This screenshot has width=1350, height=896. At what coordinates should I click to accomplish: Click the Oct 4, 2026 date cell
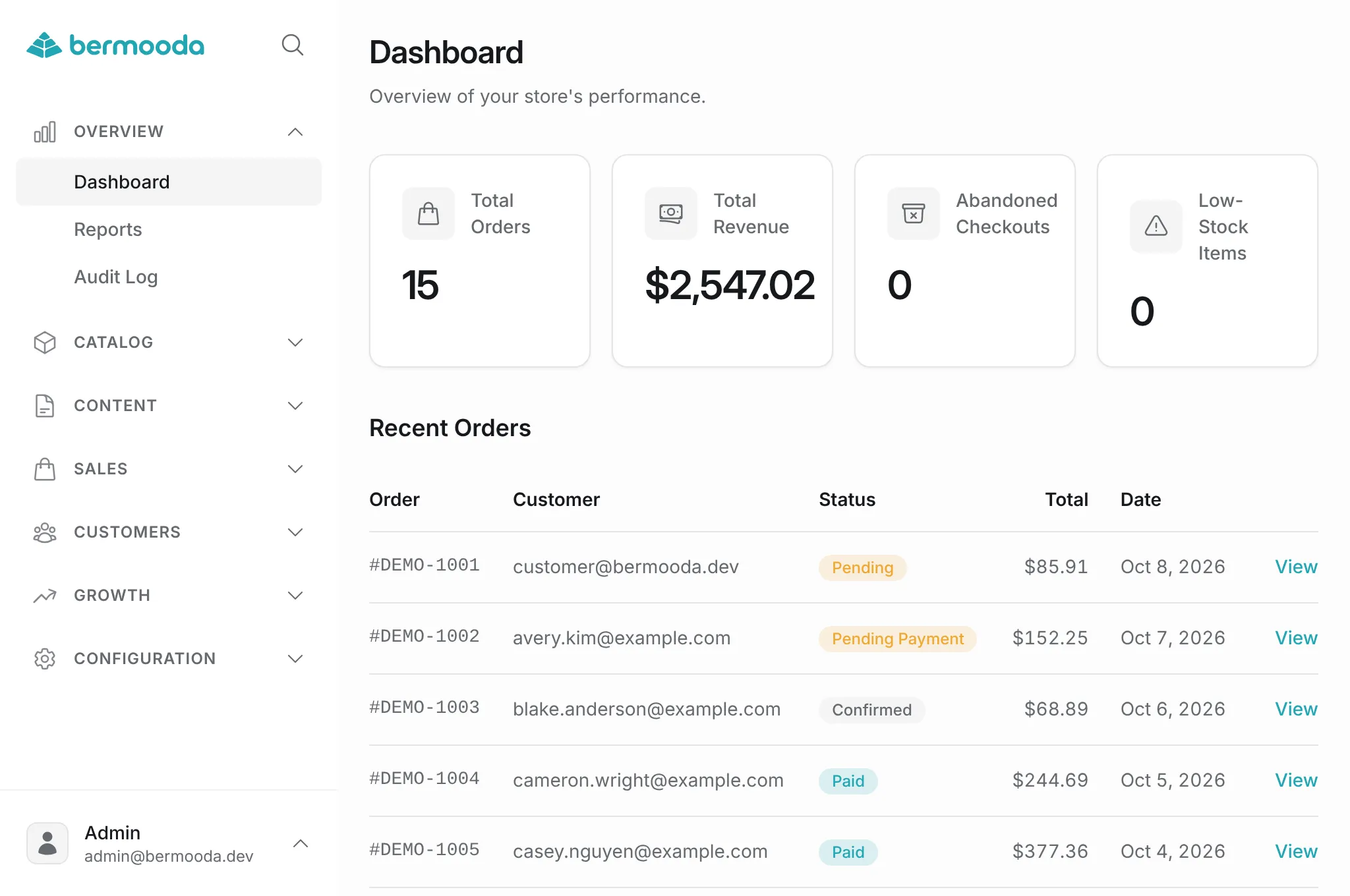tap(1173, 851)
